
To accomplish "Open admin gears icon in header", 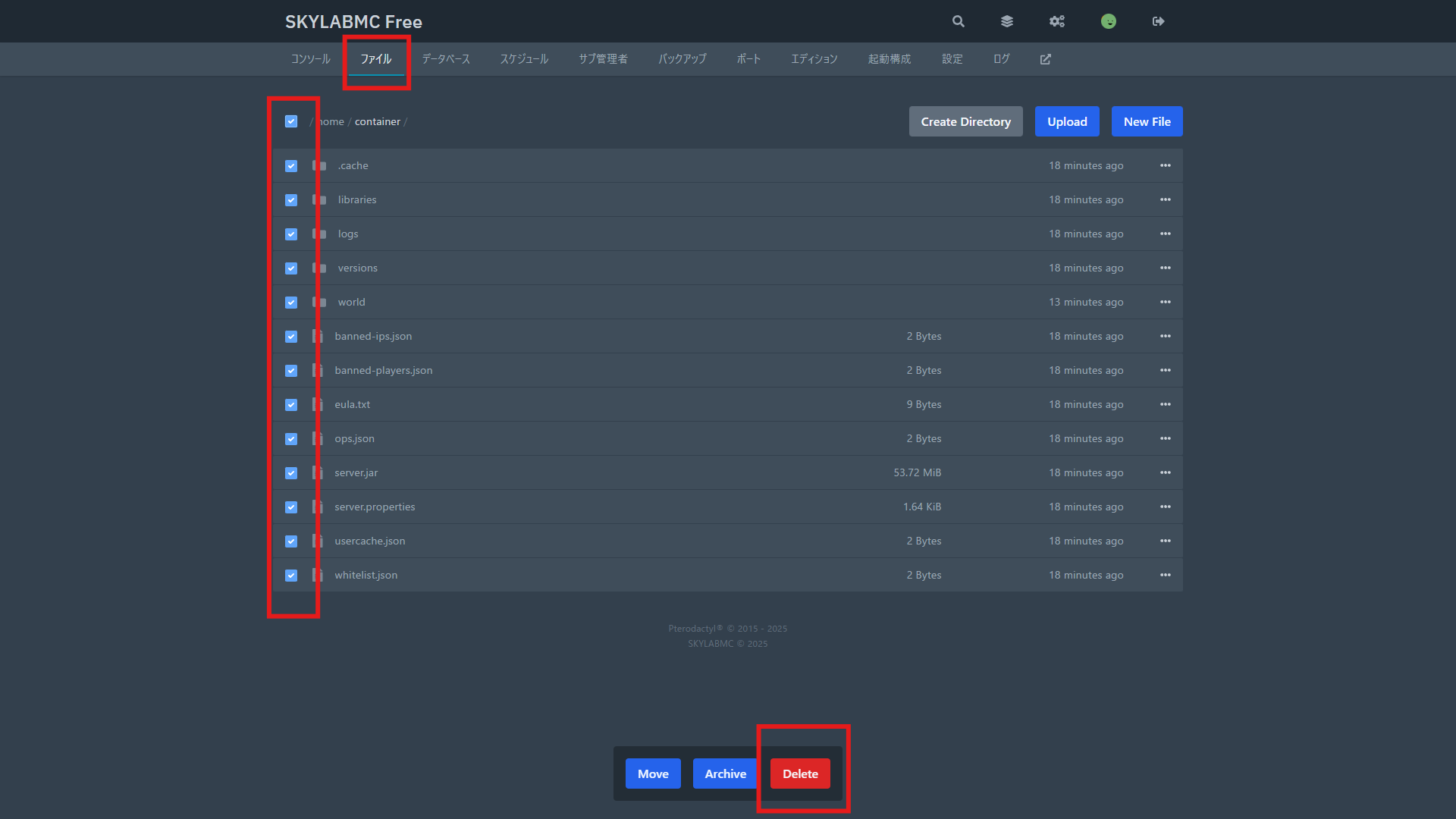I will [1057, 21].
